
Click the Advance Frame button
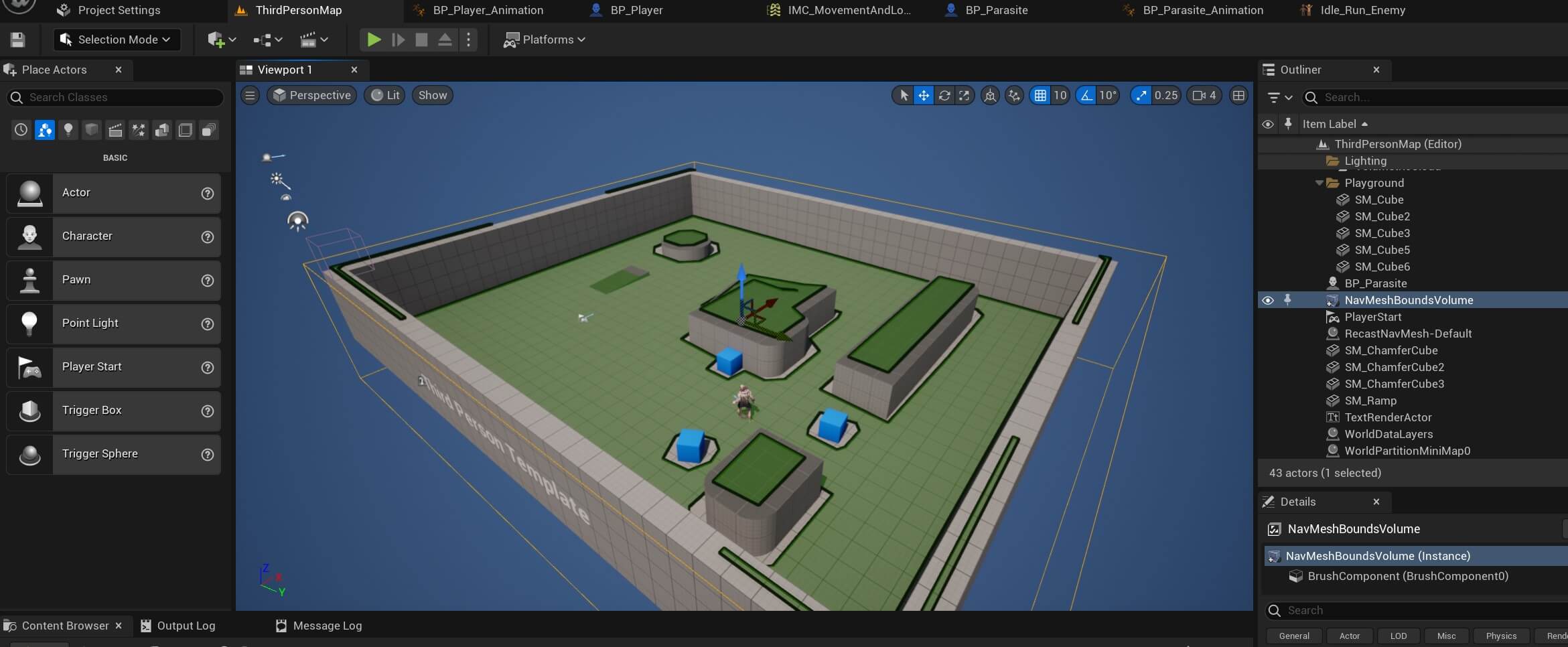[x=398, y=40]
